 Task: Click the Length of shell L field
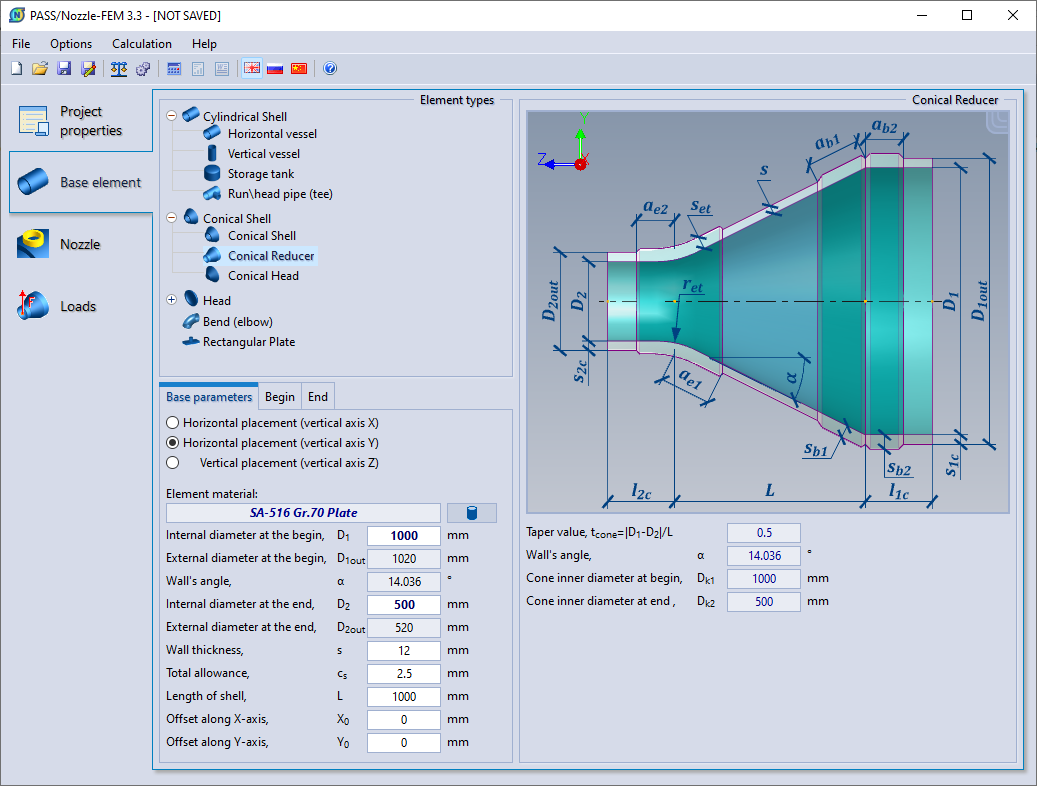403,697
